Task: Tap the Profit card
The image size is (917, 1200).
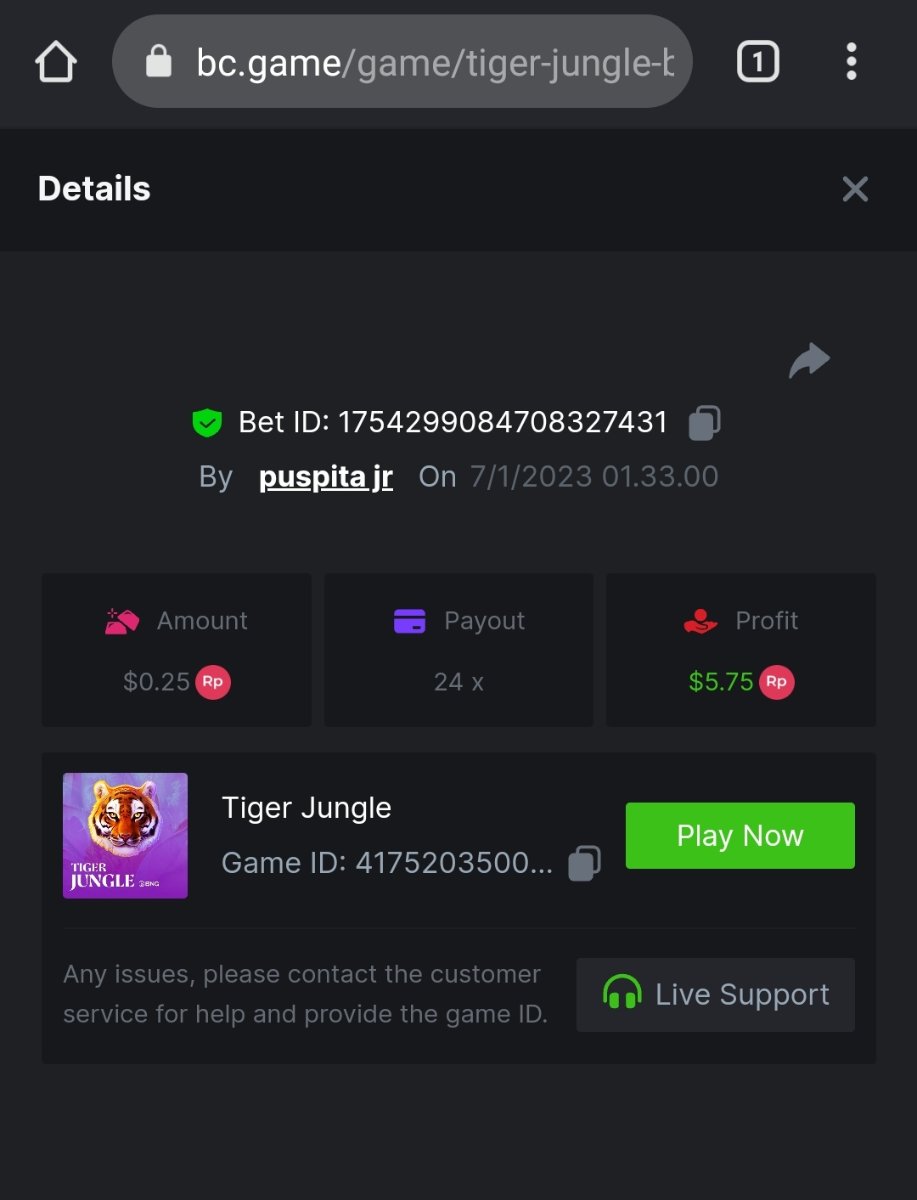Action: [x=741, y=650]
